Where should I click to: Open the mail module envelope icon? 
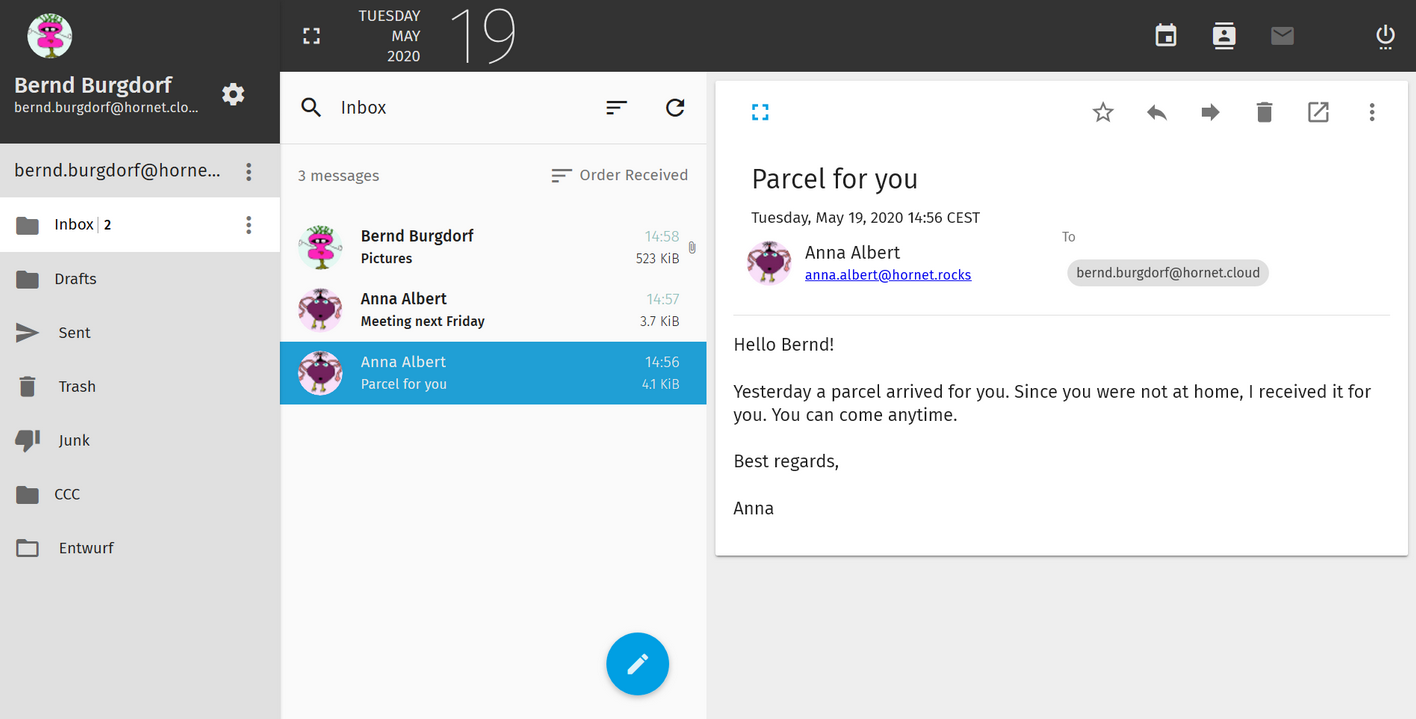[1282, 36]
